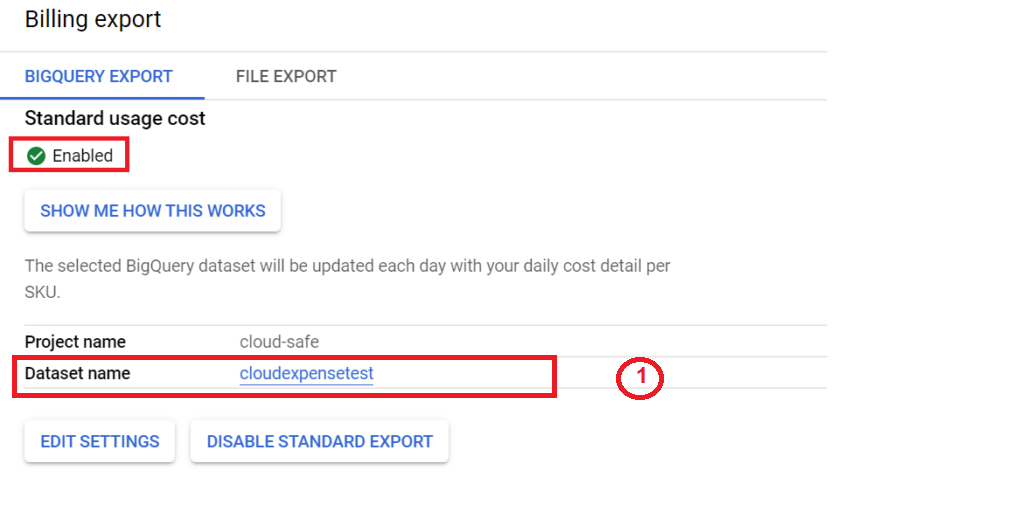Click the BigQuery dataset description sentence
This screenshot has height=519, width=1024.
click(x=347, y=279)
